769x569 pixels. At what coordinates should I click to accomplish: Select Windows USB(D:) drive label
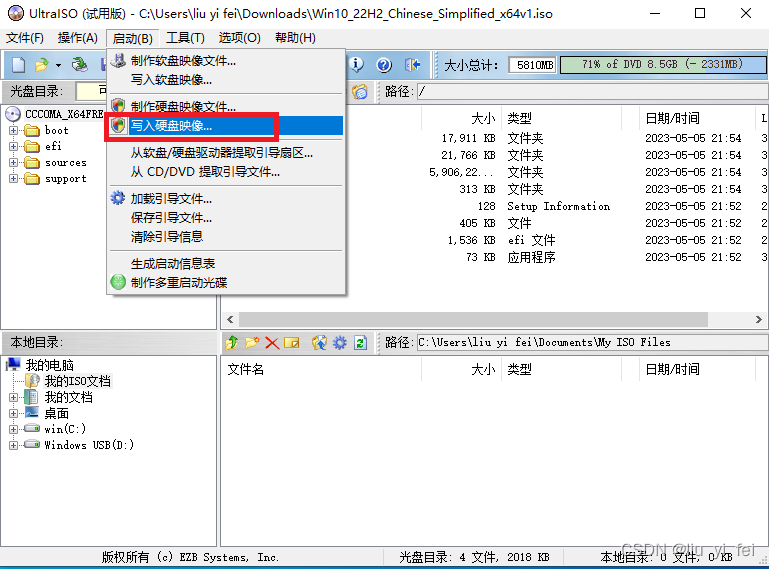pos(89,445)
